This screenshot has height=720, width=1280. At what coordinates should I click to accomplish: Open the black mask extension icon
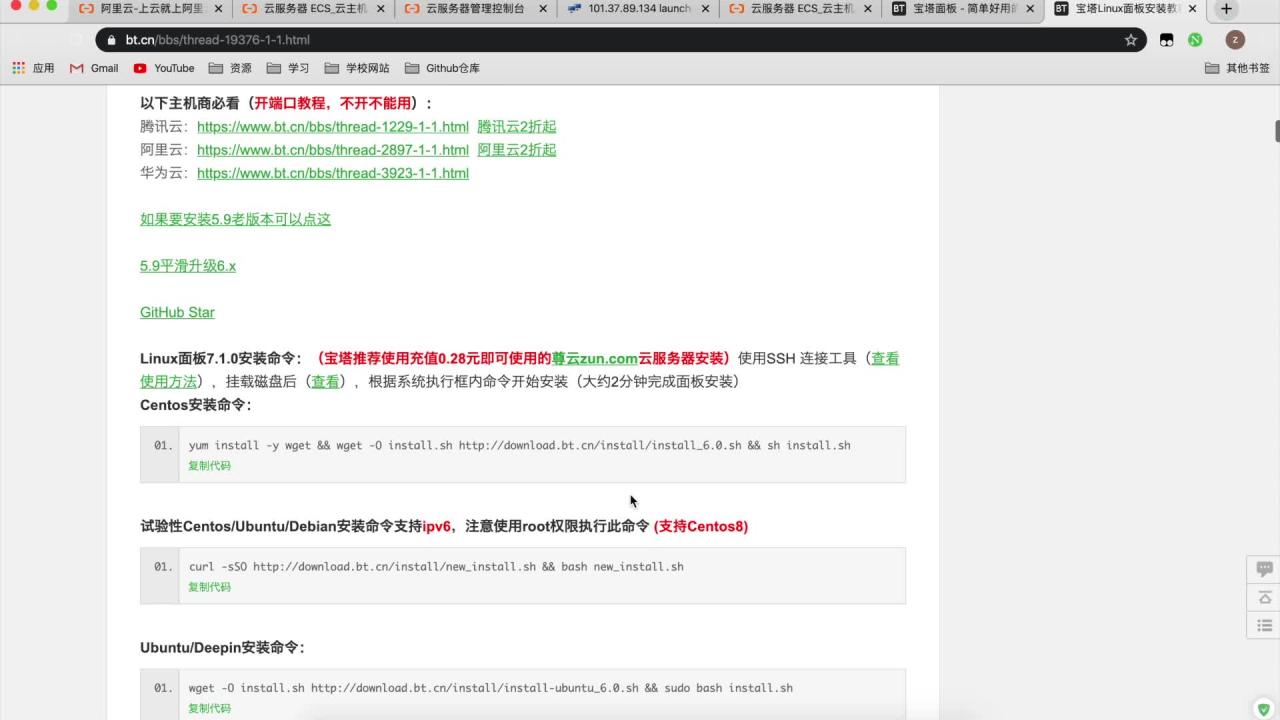click(x=1166, y=40)
